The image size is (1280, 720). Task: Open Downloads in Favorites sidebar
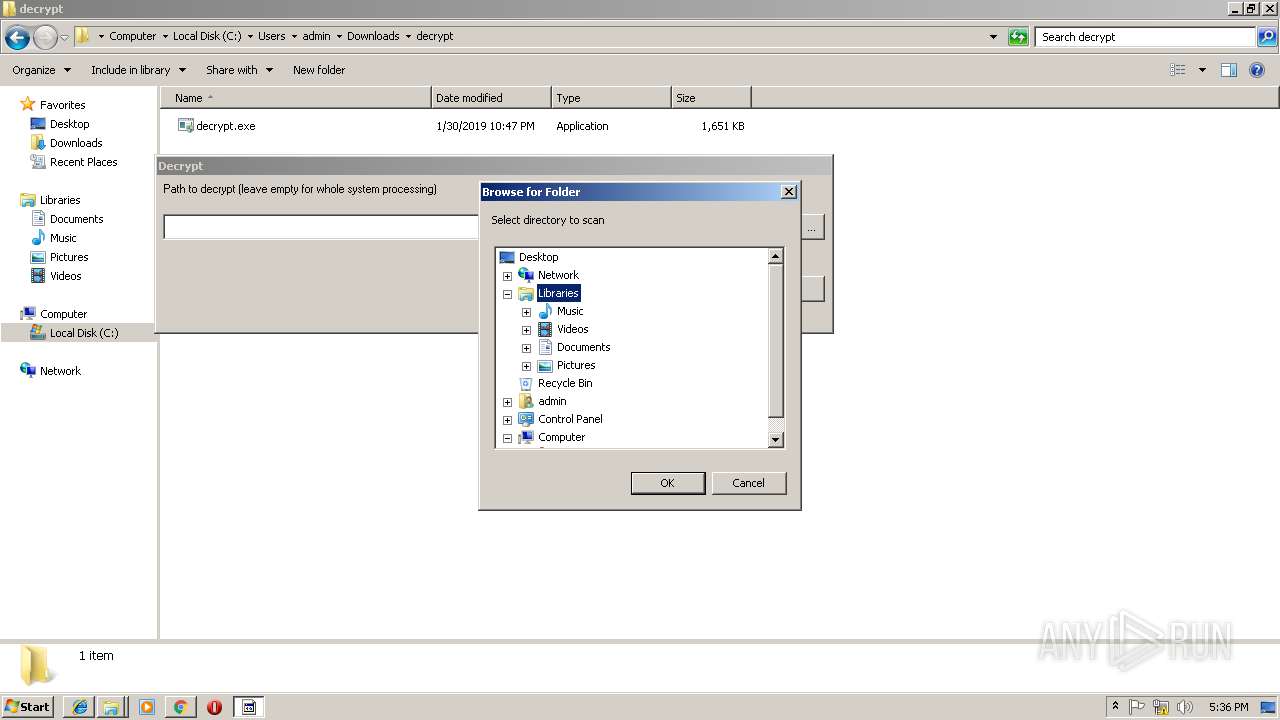click(76, 143)
